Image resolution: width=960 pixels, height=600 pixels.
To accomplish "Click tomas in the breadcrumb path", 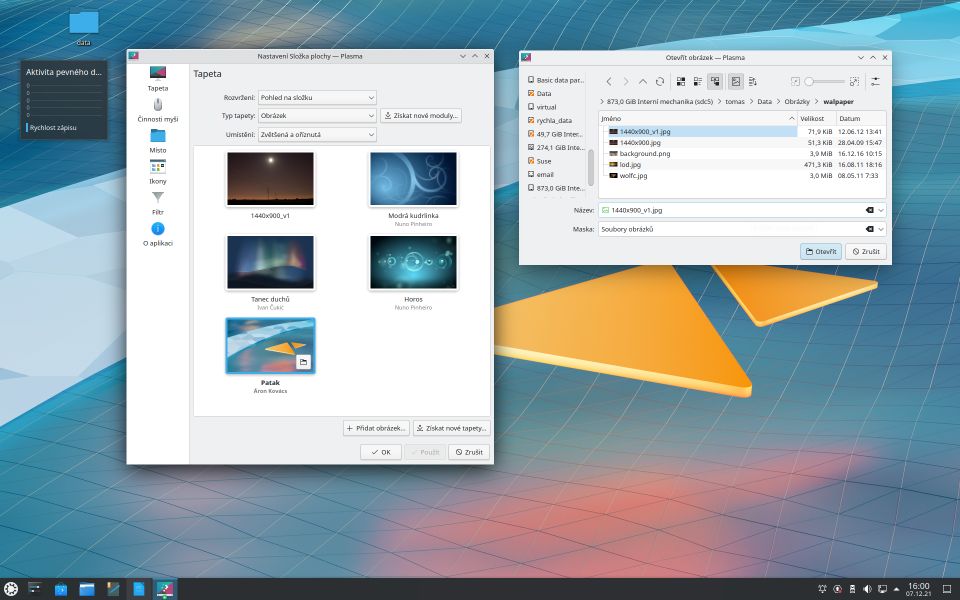I will [735, 102].
